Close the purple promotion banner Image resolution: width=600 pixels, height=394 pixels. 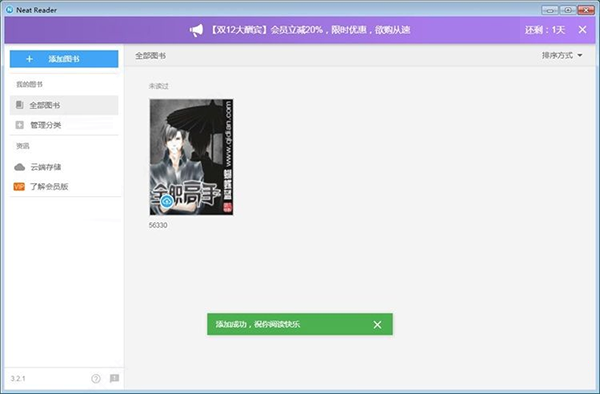(582, 29)
